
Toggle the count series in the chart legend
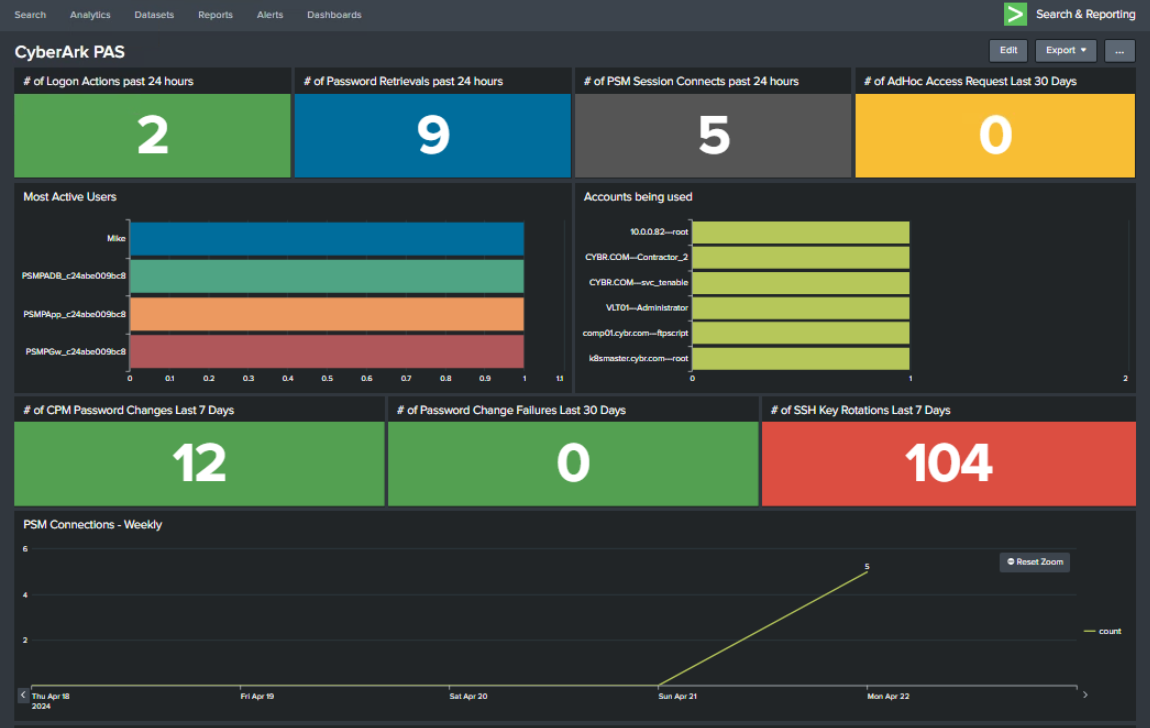[x=1110, y=631]
